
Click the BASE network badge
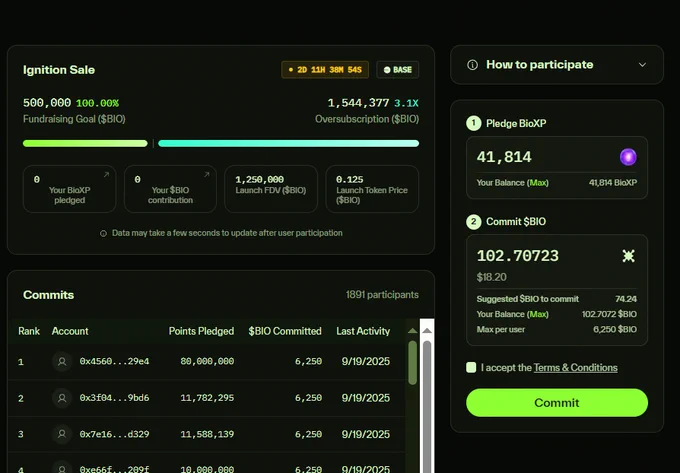click(x=398, y=70)
